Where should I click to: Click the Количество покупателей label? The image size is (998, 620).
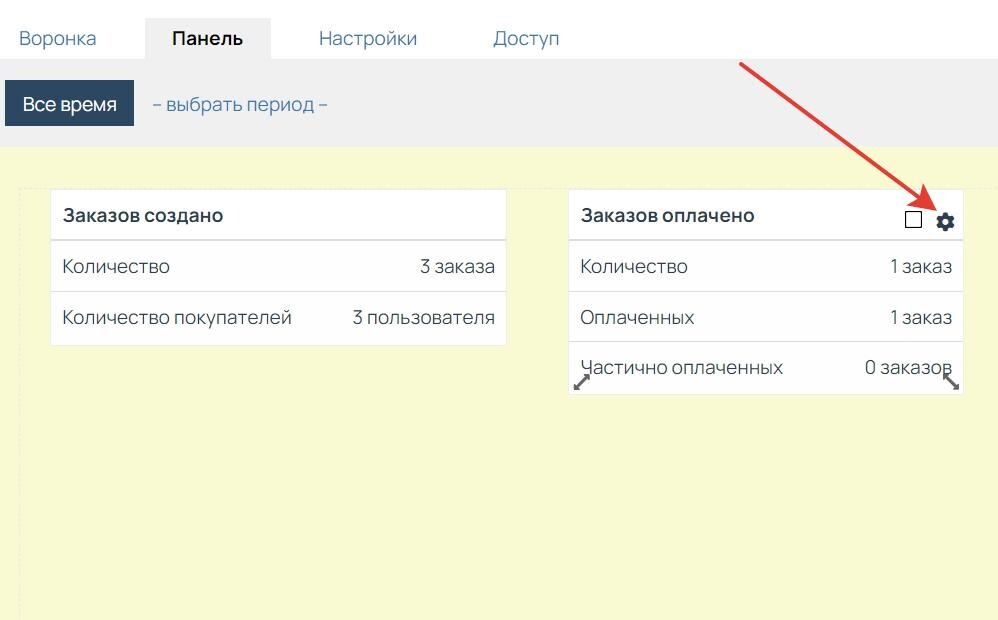point(177,317)
